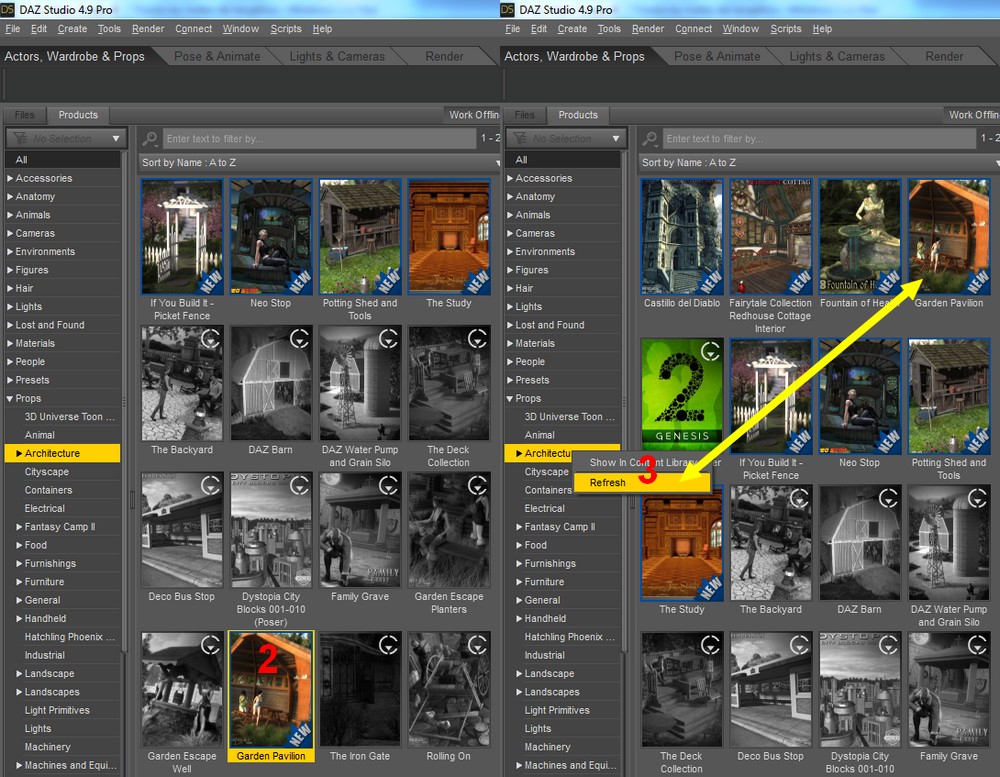Click circular icon on Dystopia City Blocks, left window
Image resolution: width=1000 pixels, height=777 pixels.
point(299,485)
